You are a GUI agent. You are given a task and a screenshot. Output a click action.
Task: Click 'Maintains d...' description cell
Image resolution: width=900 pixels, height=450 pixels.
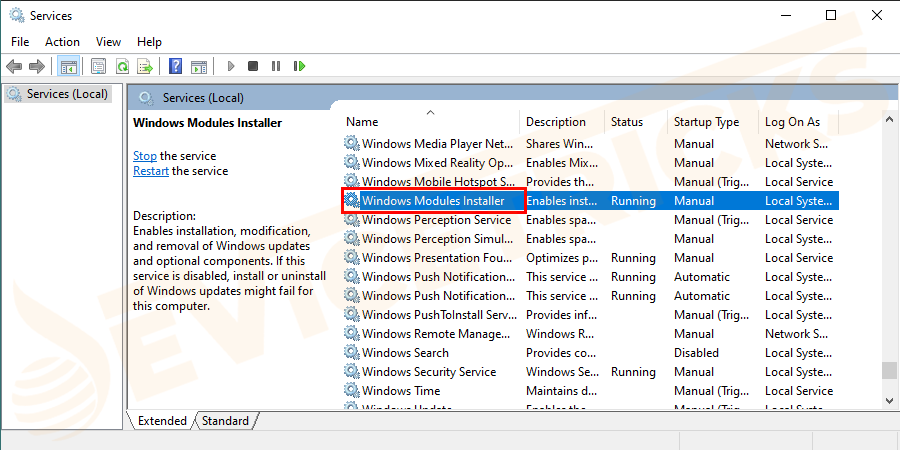click(563, 390)
